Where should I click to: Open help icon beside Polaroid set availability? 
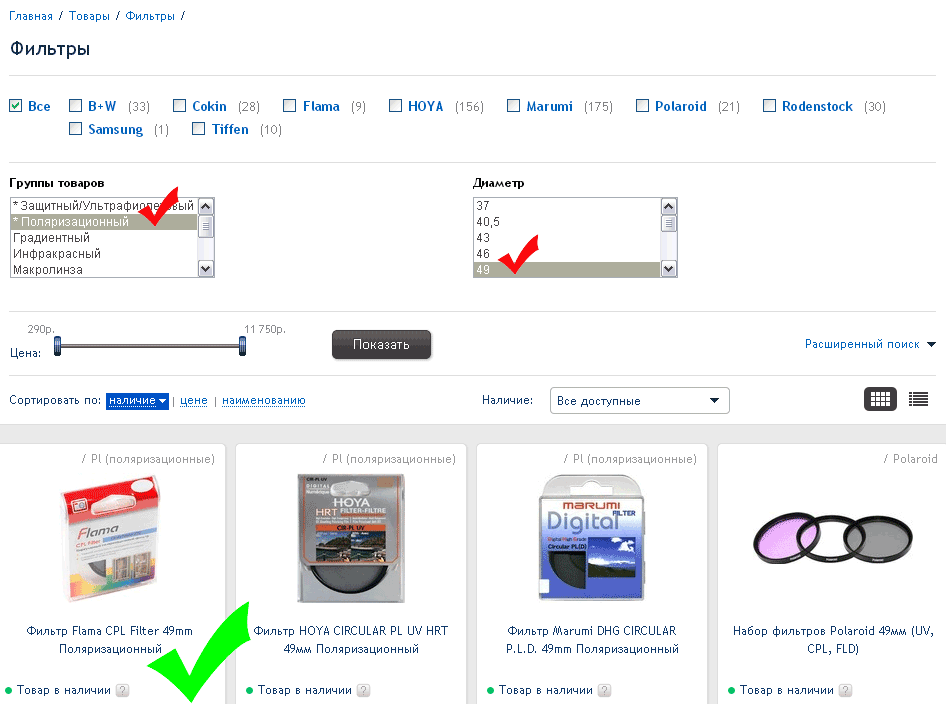click(x=845, y=690)
